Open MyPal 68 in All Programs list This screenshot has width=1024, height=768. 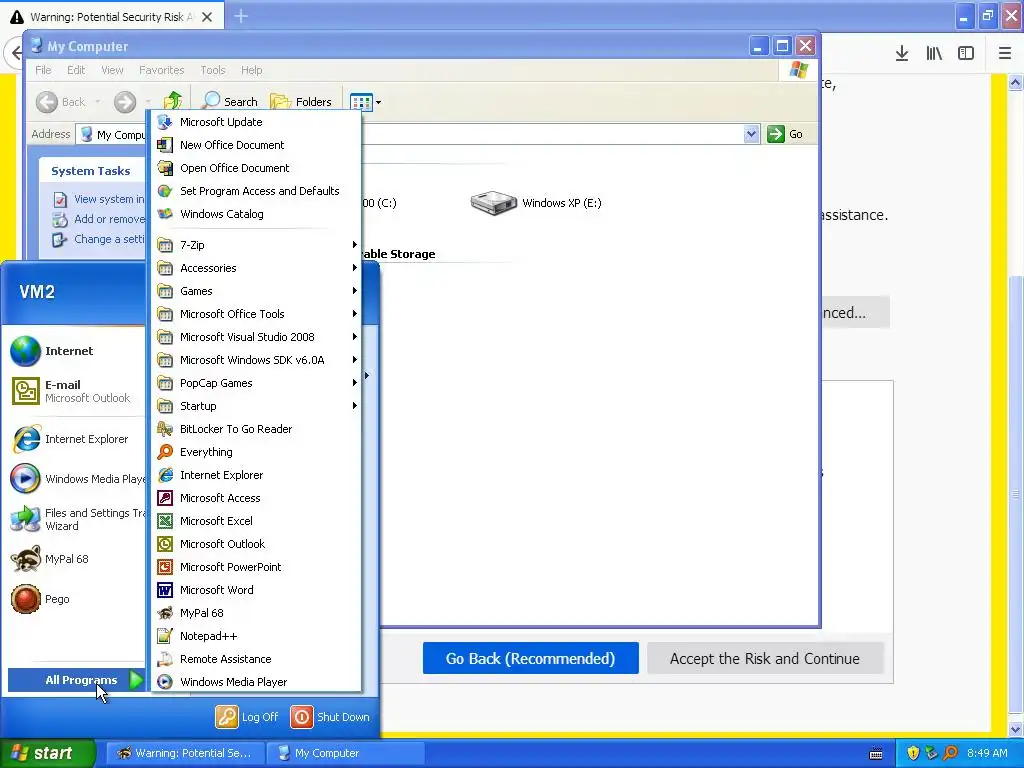click(x=256, y=613)
